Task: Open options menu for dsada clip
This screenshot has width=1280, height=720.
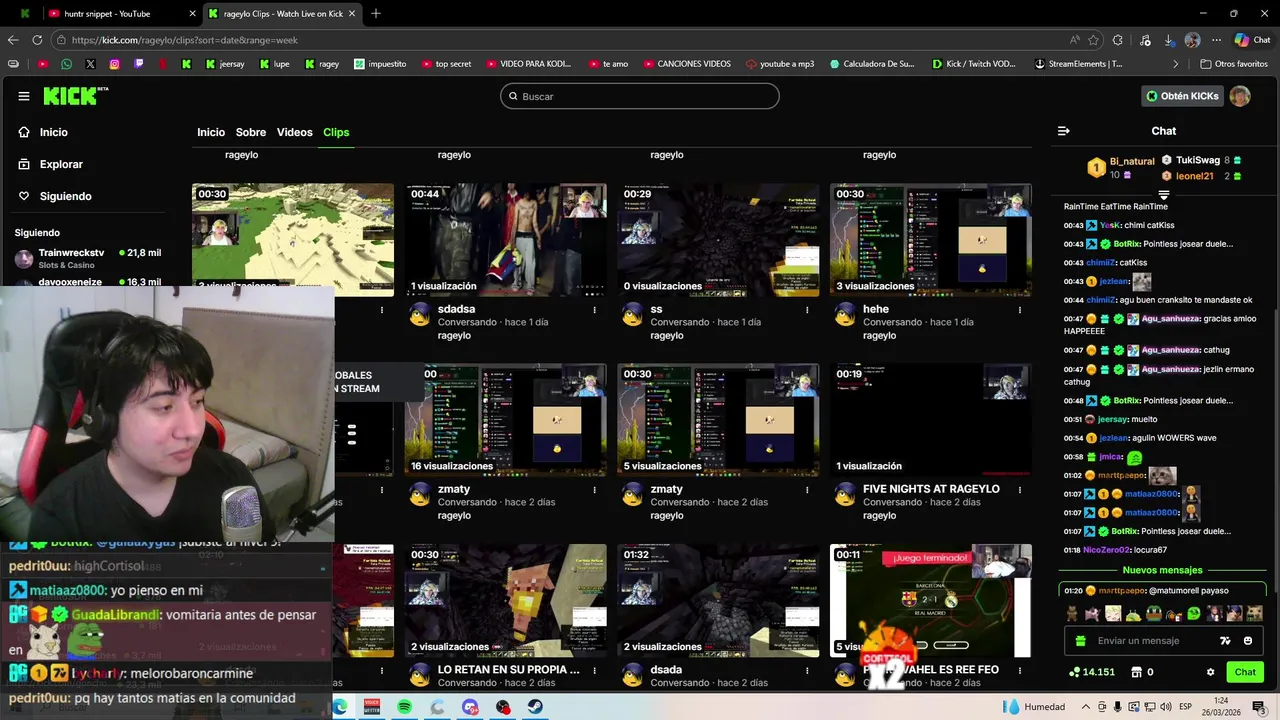Action: 807,670
